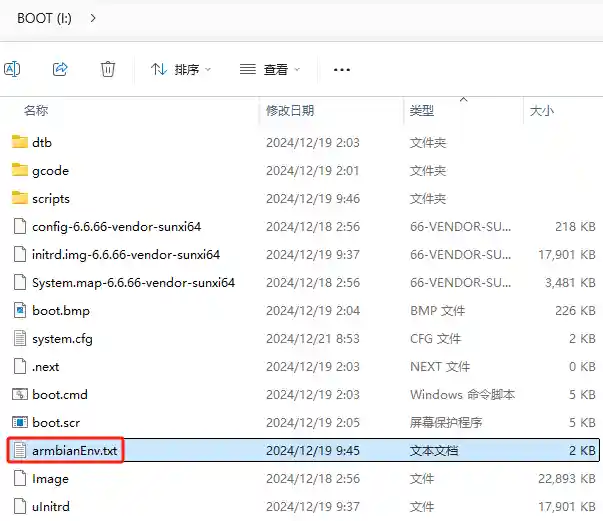Image resolution: width=603 pixels, height=521 pixels.
Task: Sort by the modified date (修改日期) column header
Action: point(290,111)
